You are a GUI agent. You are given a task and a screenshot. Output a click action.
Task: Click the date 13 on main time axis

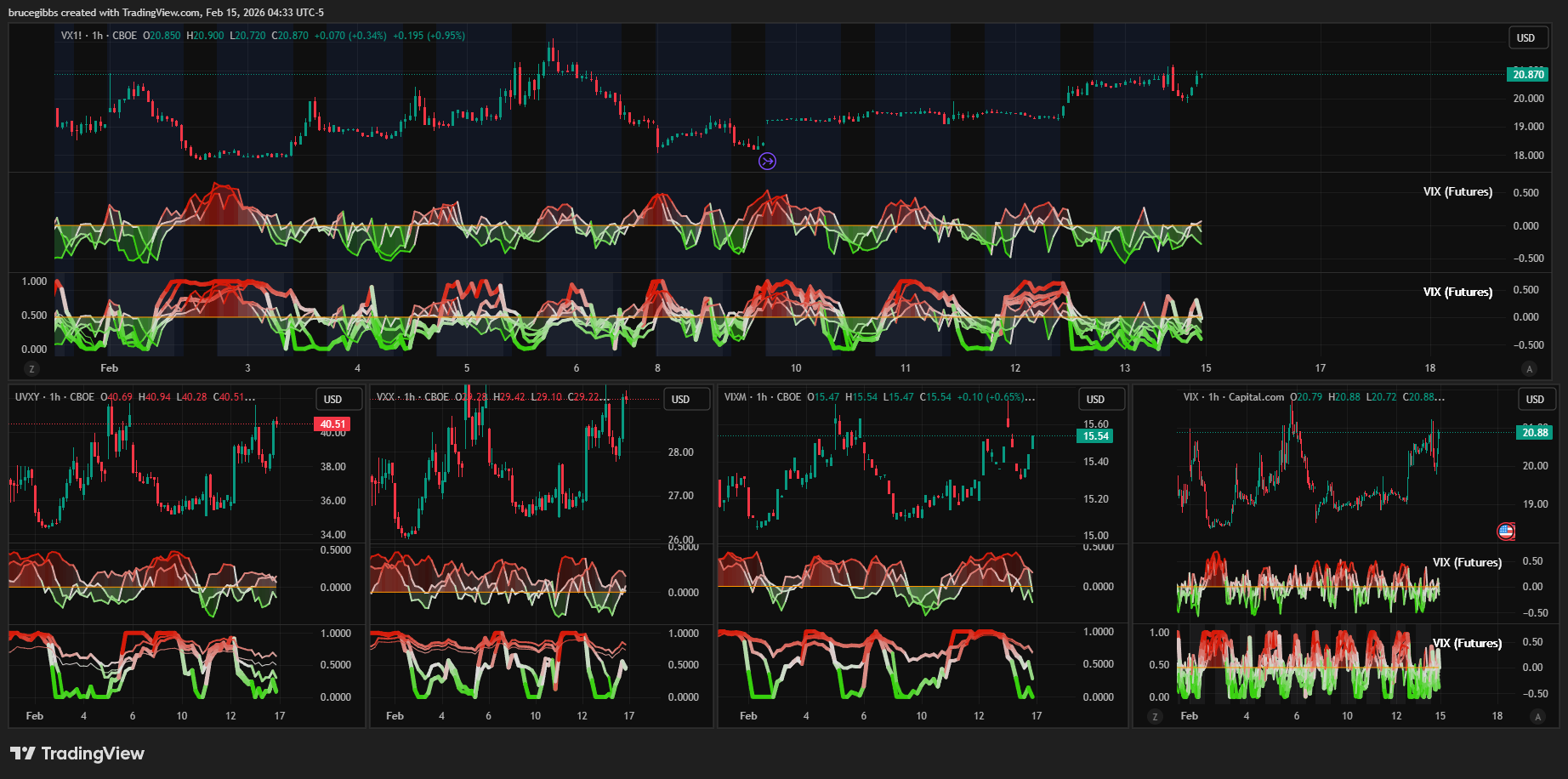[x=1124, y=368]
